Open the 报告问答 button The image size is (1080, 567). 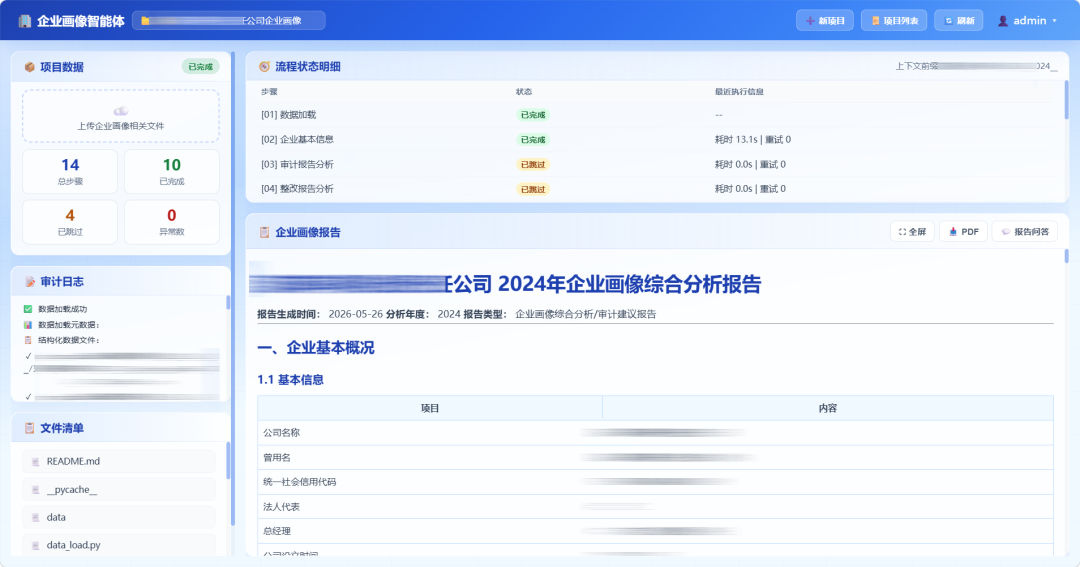point(1025,231)
